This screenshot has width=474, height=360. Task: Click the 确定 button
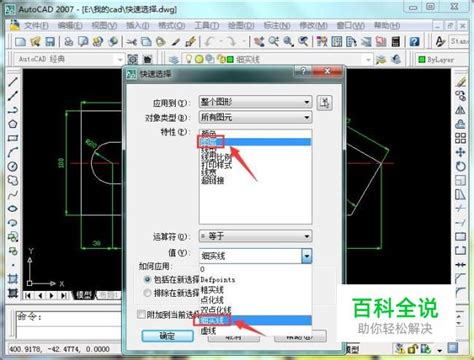point(168,336)
